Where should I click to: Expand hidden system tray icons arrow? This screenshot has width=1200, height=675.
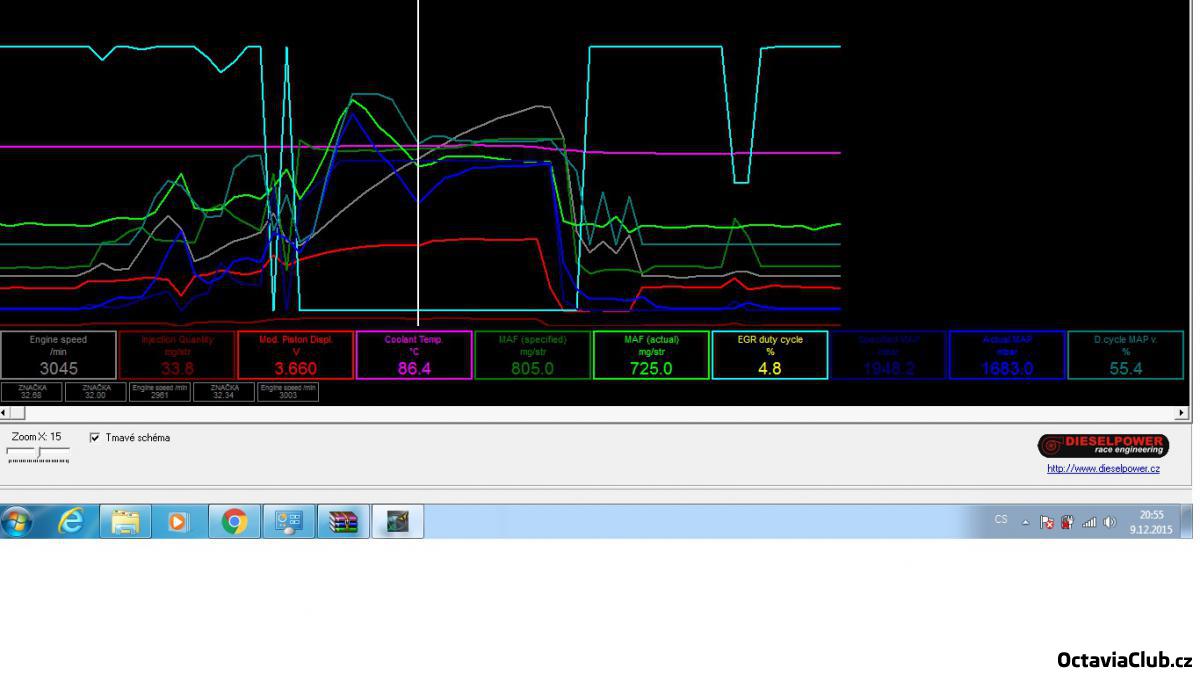click(x=1026, y=521)
